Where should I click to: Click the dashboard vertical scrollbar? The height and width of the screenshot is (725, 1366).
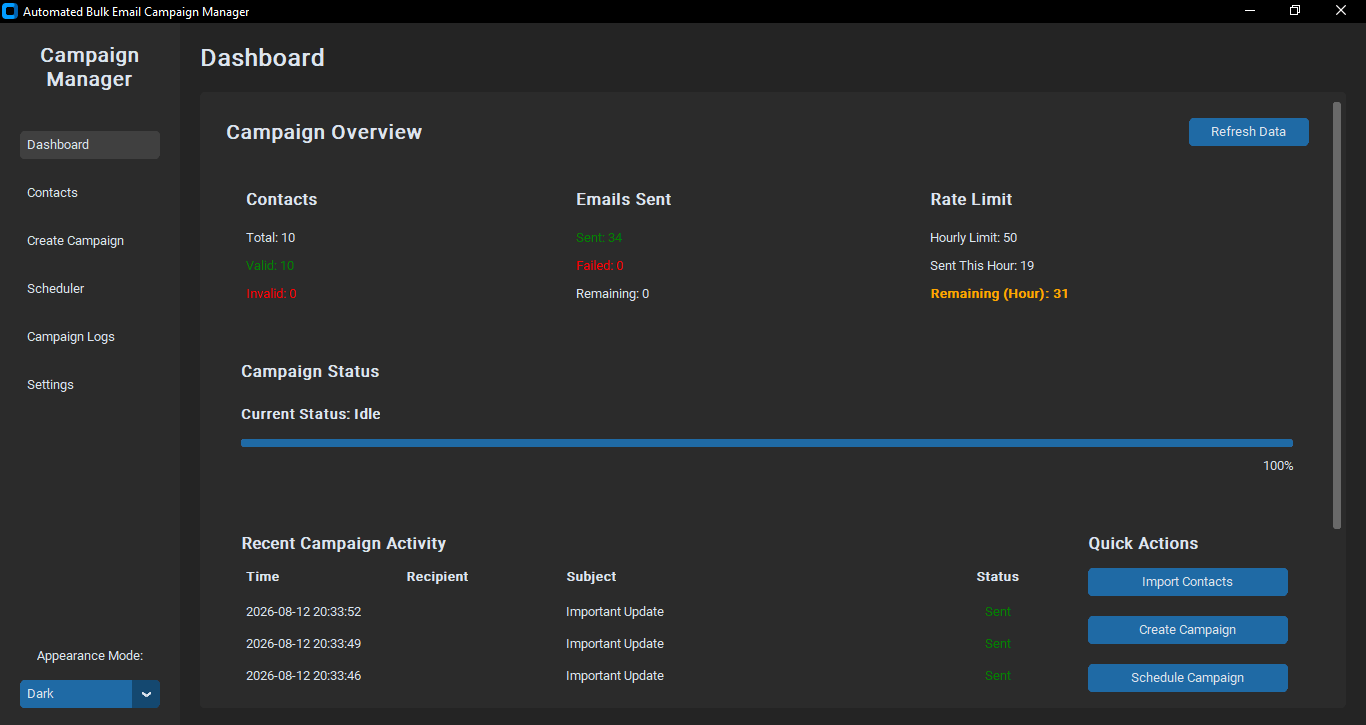1337,315
